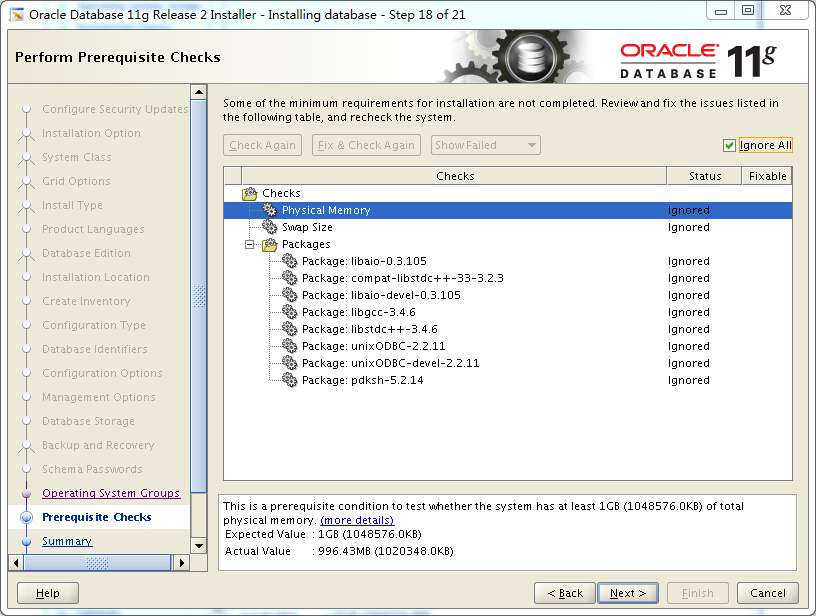Click the Cancel button
The image size is (816, 616).
(768, 593)
